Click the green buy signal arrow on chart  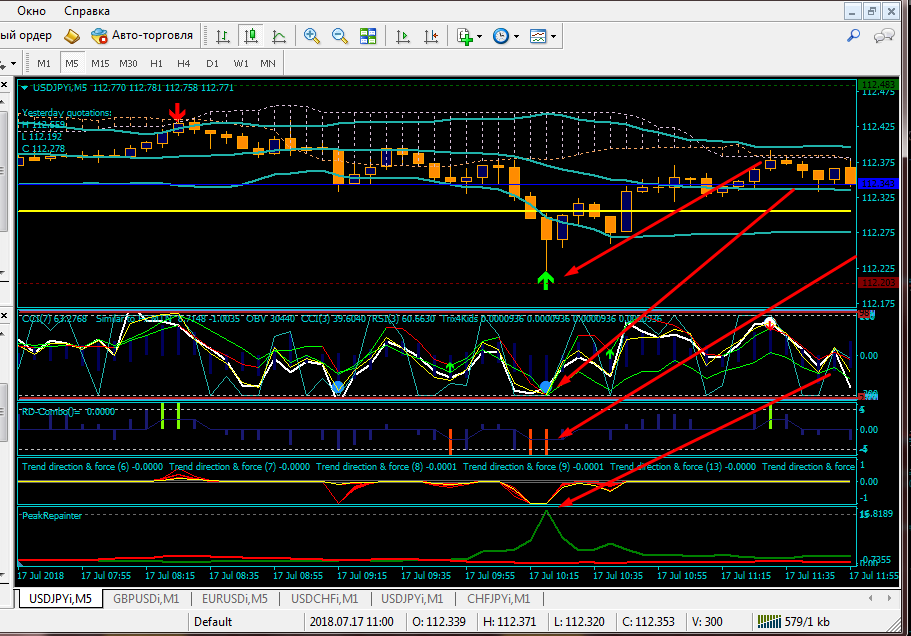(x=546, y=280)
